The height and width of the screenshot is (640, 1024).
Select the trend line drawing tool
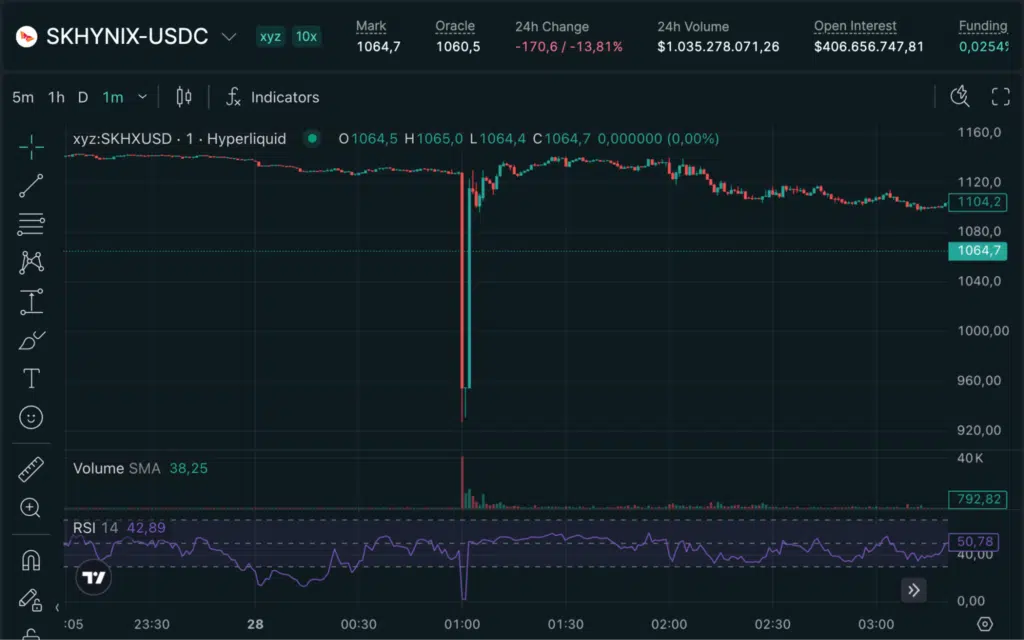(x=31, y=185)
